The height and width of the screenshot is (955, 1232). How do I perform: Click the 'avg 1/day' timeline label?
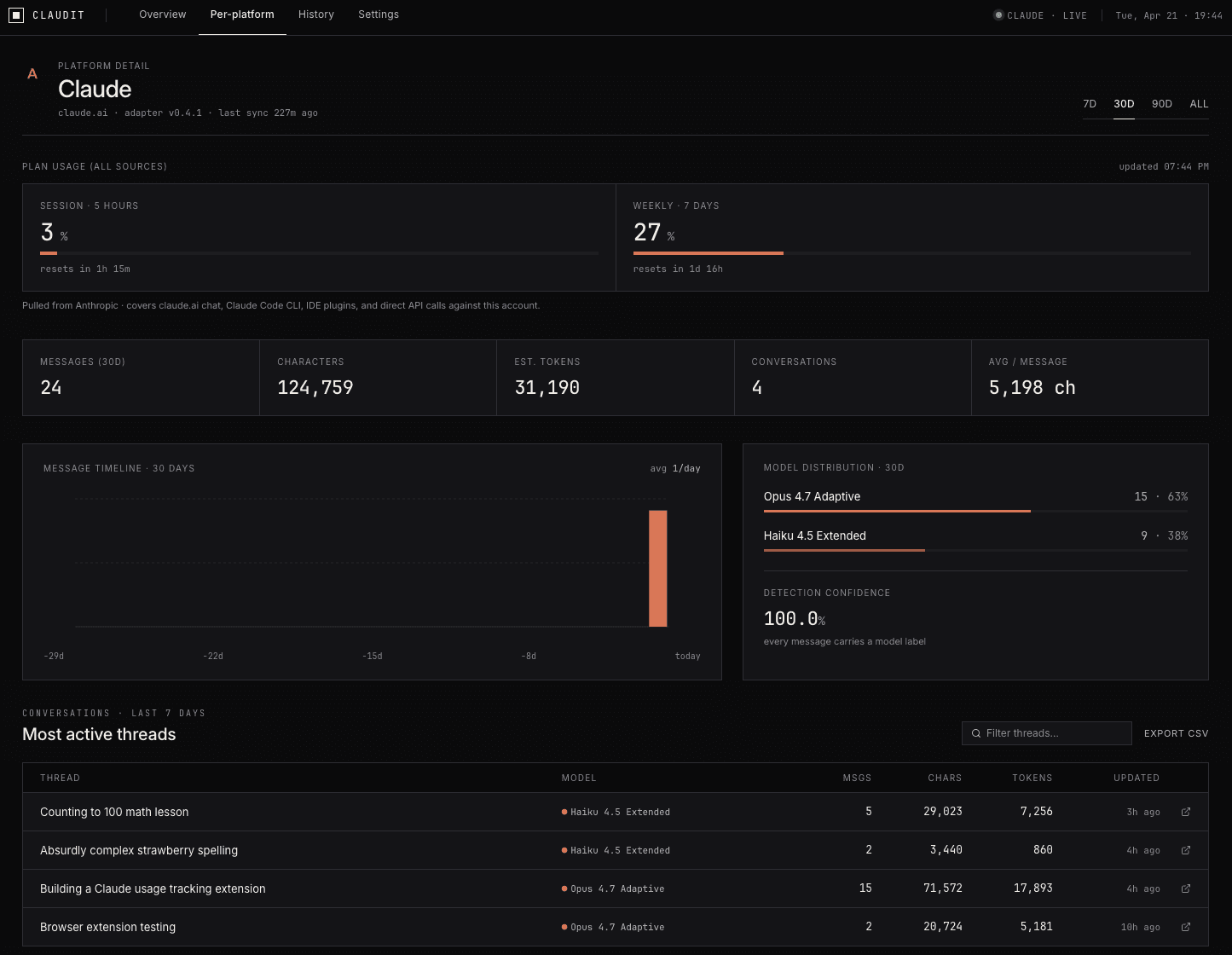click(x=675, y=468)
